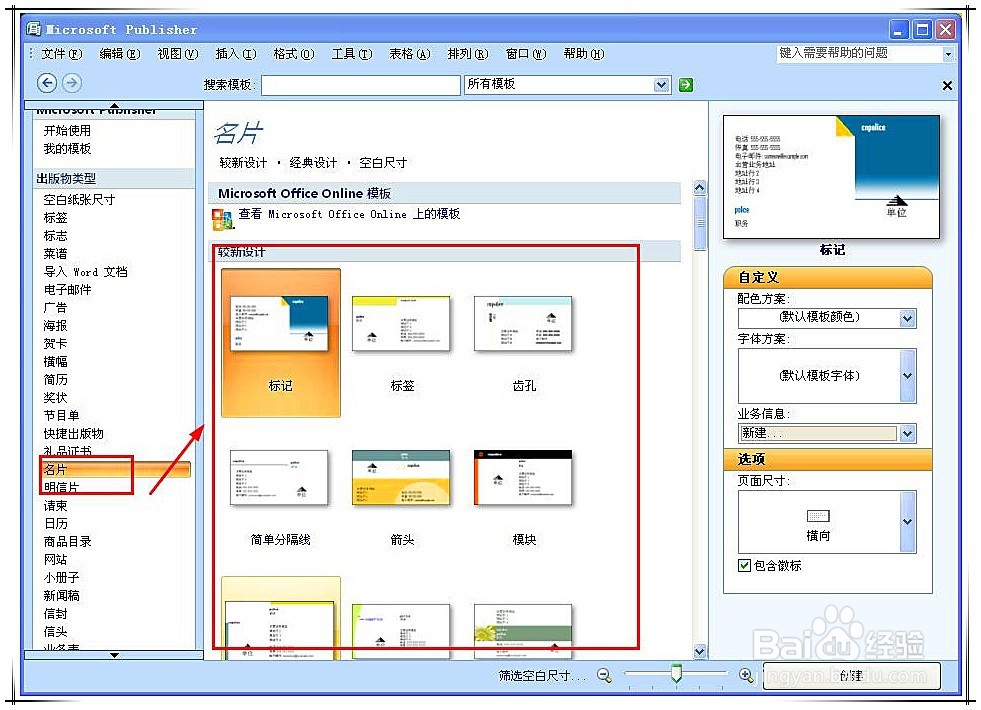Click the Forward navigation arrow icon
Viewport: 981px width, 710px height.
[72, 83]
